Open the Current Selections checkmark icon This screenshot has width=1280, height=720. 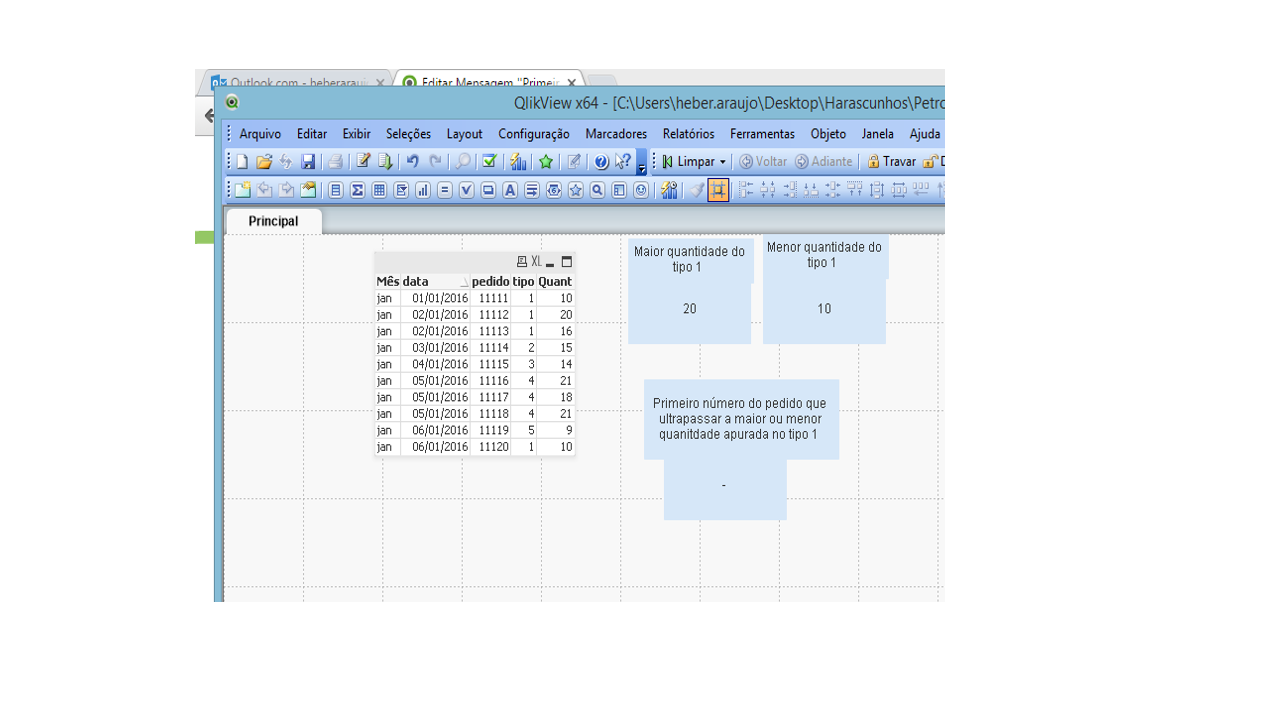[x=490, y=161]
